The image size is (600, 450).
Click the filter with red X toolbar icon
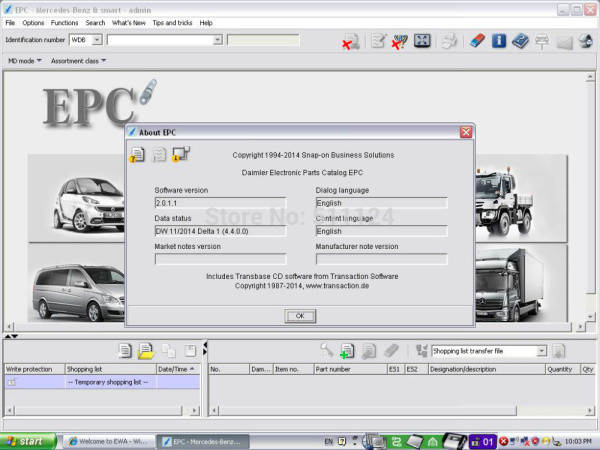tap(399, 41)
